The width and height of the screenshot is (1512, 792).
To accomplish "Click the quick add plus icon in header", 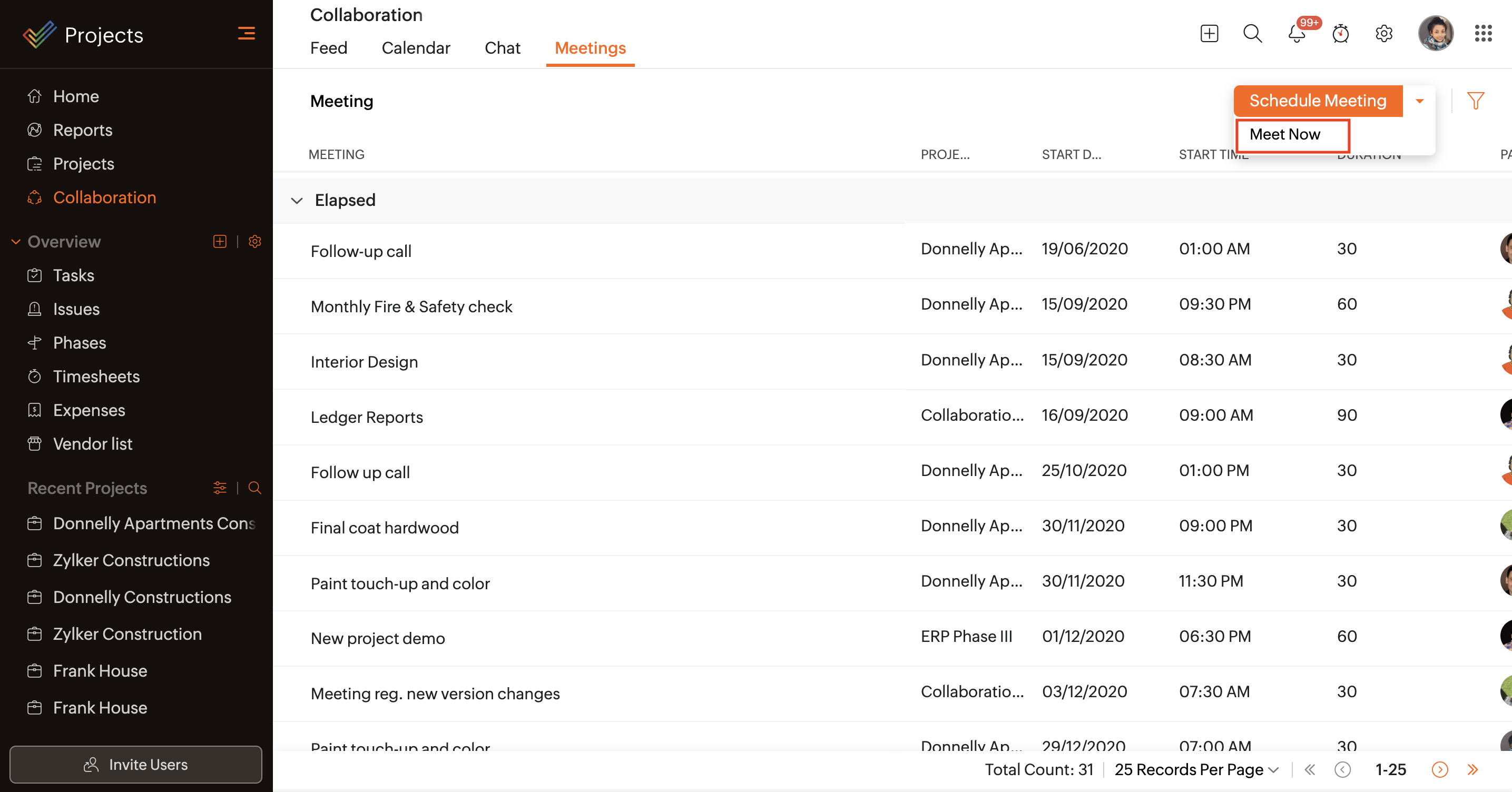I will (x=1209, y=34).
